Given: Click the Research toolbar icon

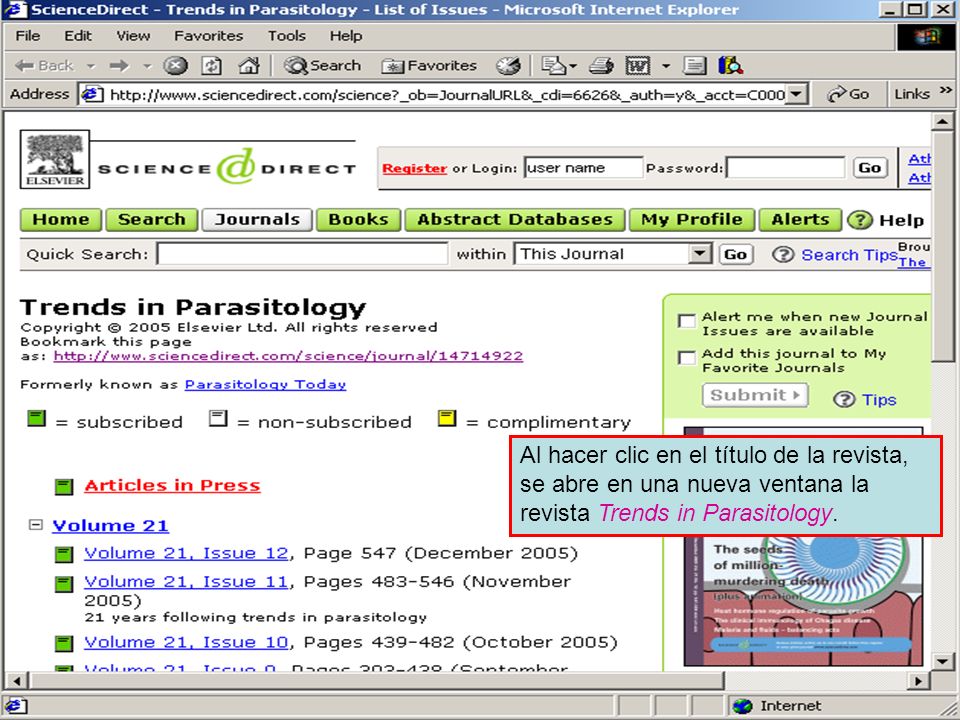Looking at the screenshot, I should click(x=730, y=66).
